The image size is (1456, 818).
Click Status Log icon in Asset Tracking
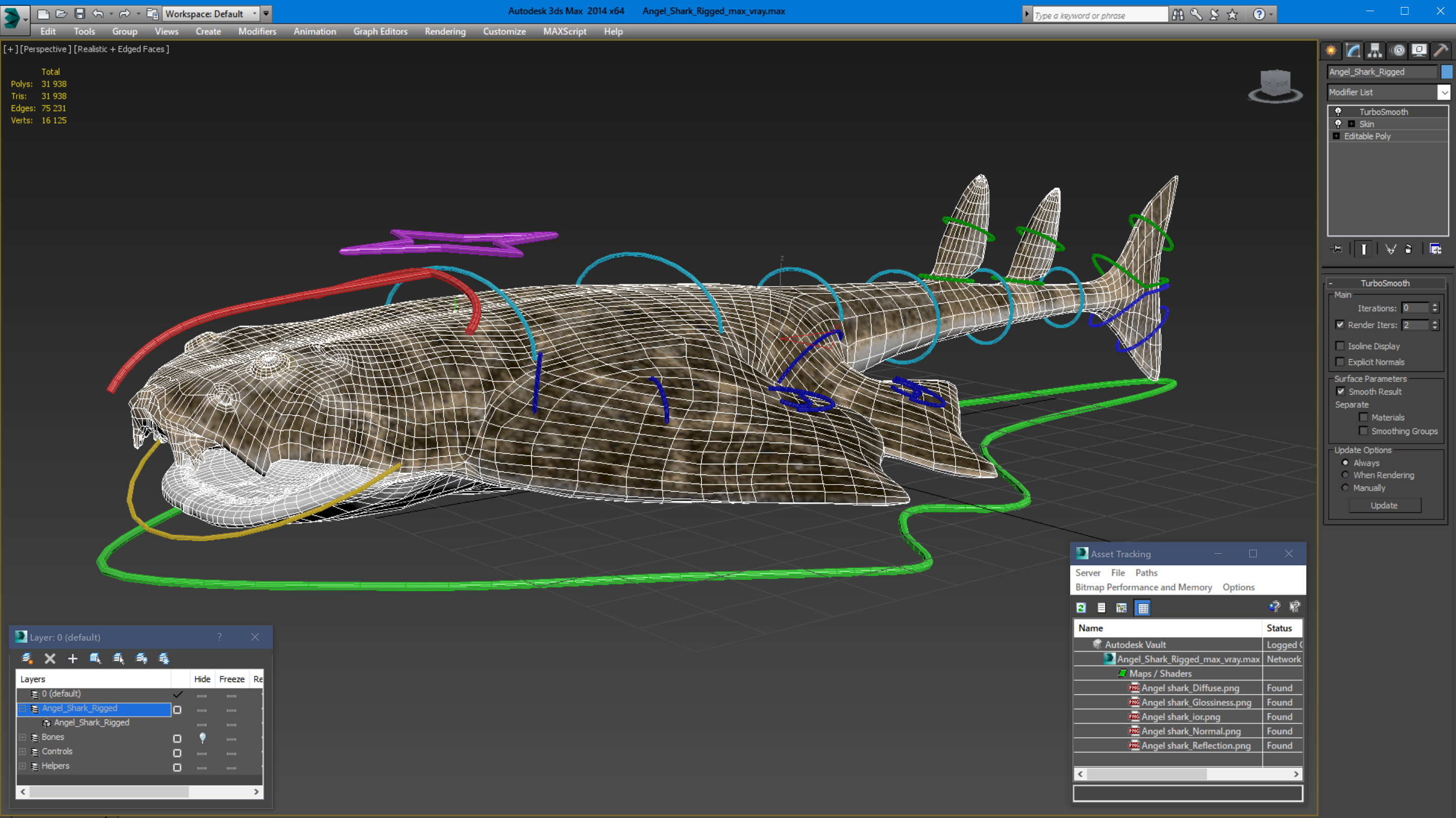click(x=1102, y=608)
